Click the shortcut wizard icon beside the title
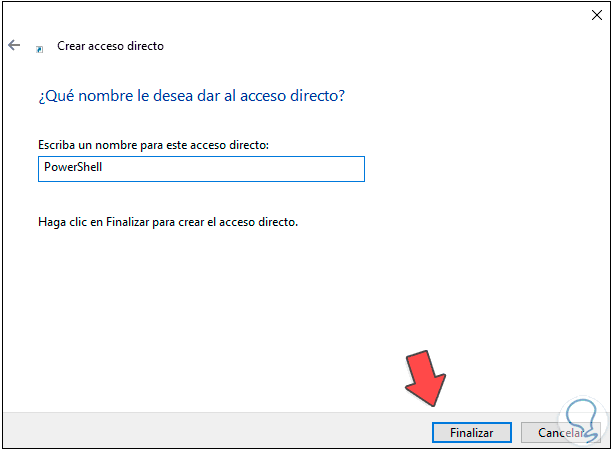This screenshot has height=450, width=613. tap(40, 48)
